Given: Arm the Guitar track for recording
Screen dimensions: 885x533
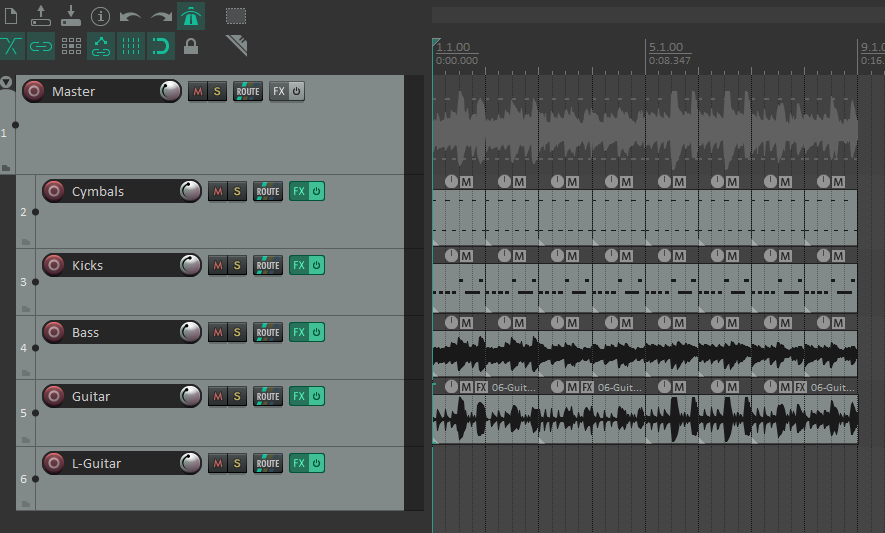Looking at the screenshot, I should (x=54, y=396).
